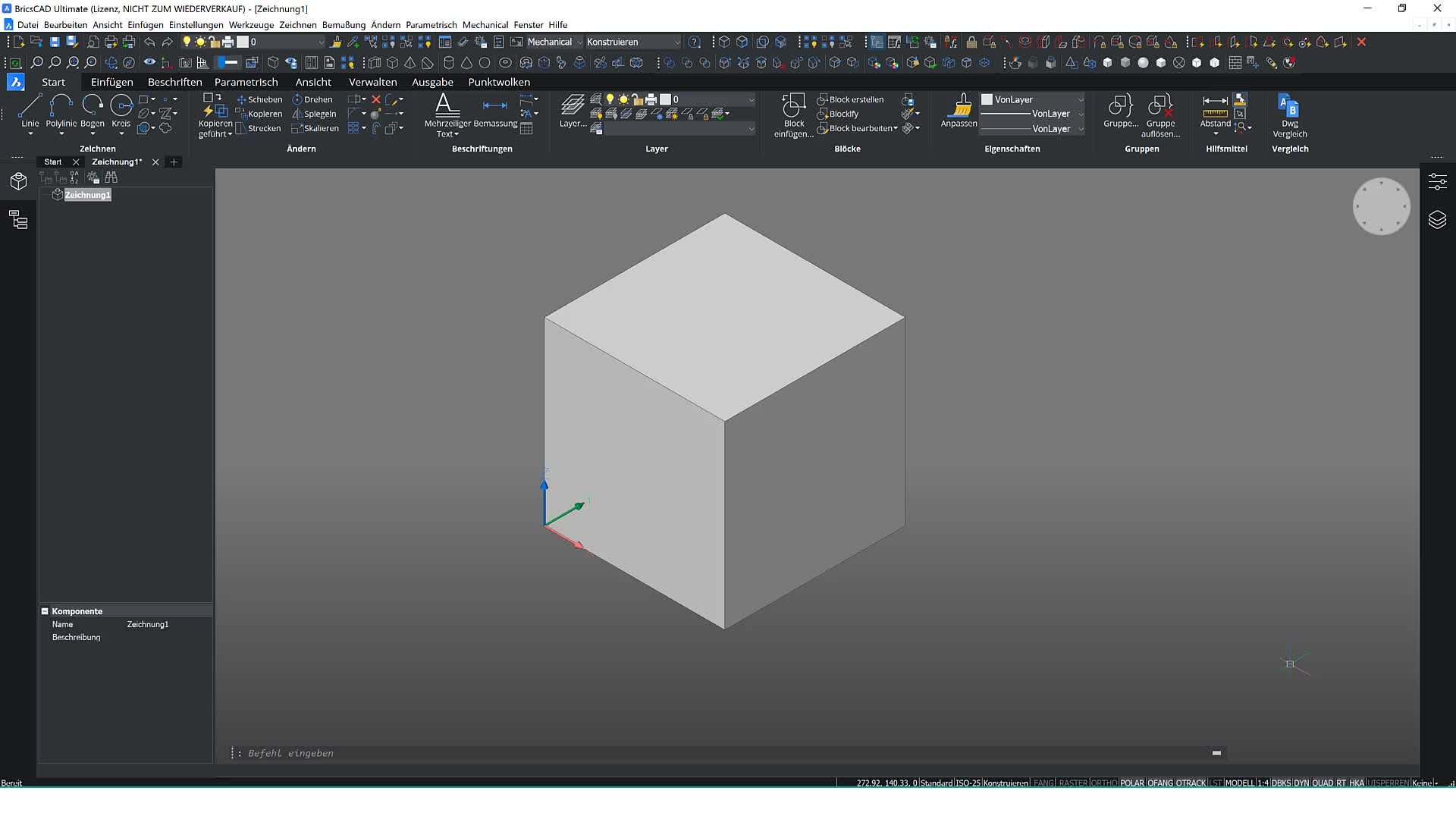Click MODELL in status bar
Viewport: 1456px width, 819px height.
pyautogui.click(x=1239, y=783)
